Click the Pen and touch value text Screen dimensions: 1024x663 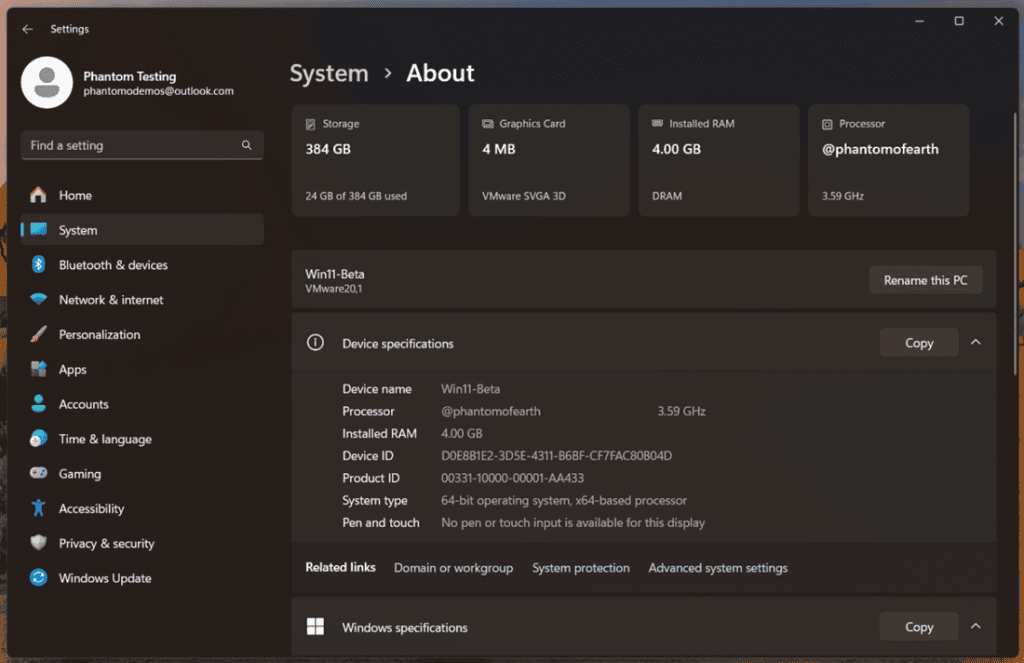tap(573, 523)
